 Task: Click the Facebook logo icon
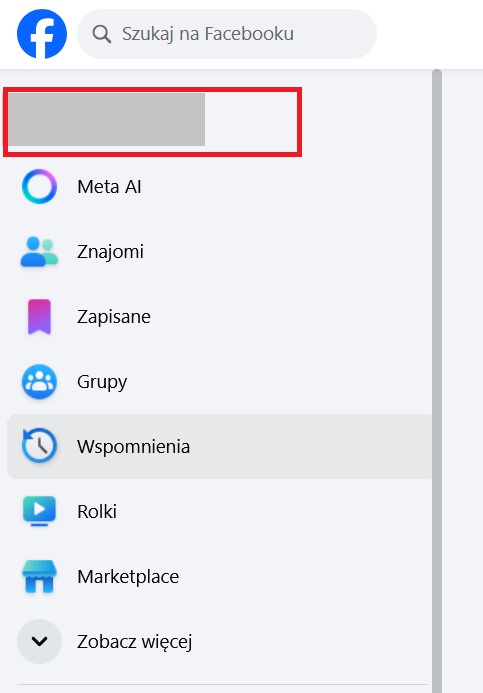click(42, 34)
